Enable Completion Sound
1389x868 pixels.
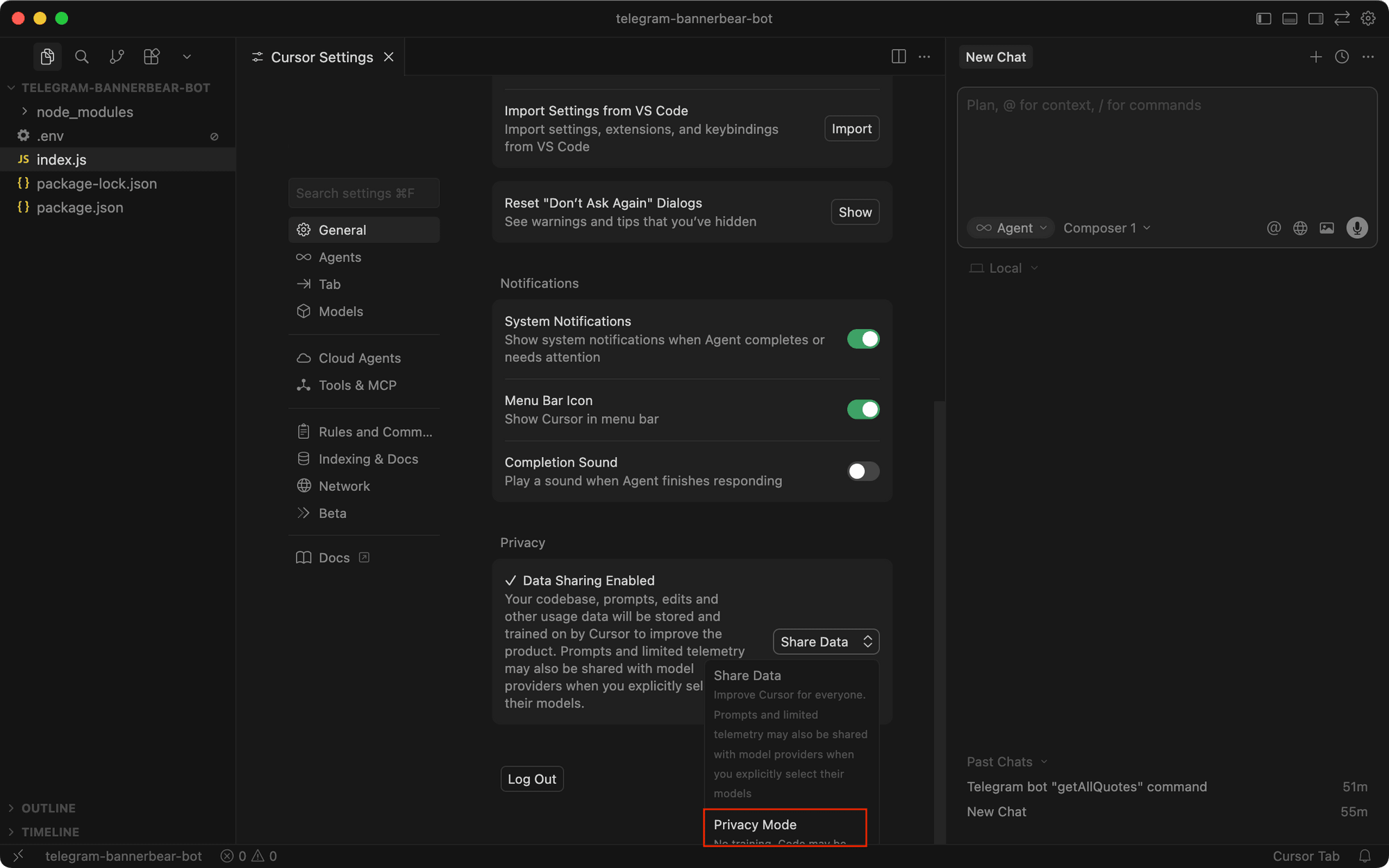click(863, 471)
